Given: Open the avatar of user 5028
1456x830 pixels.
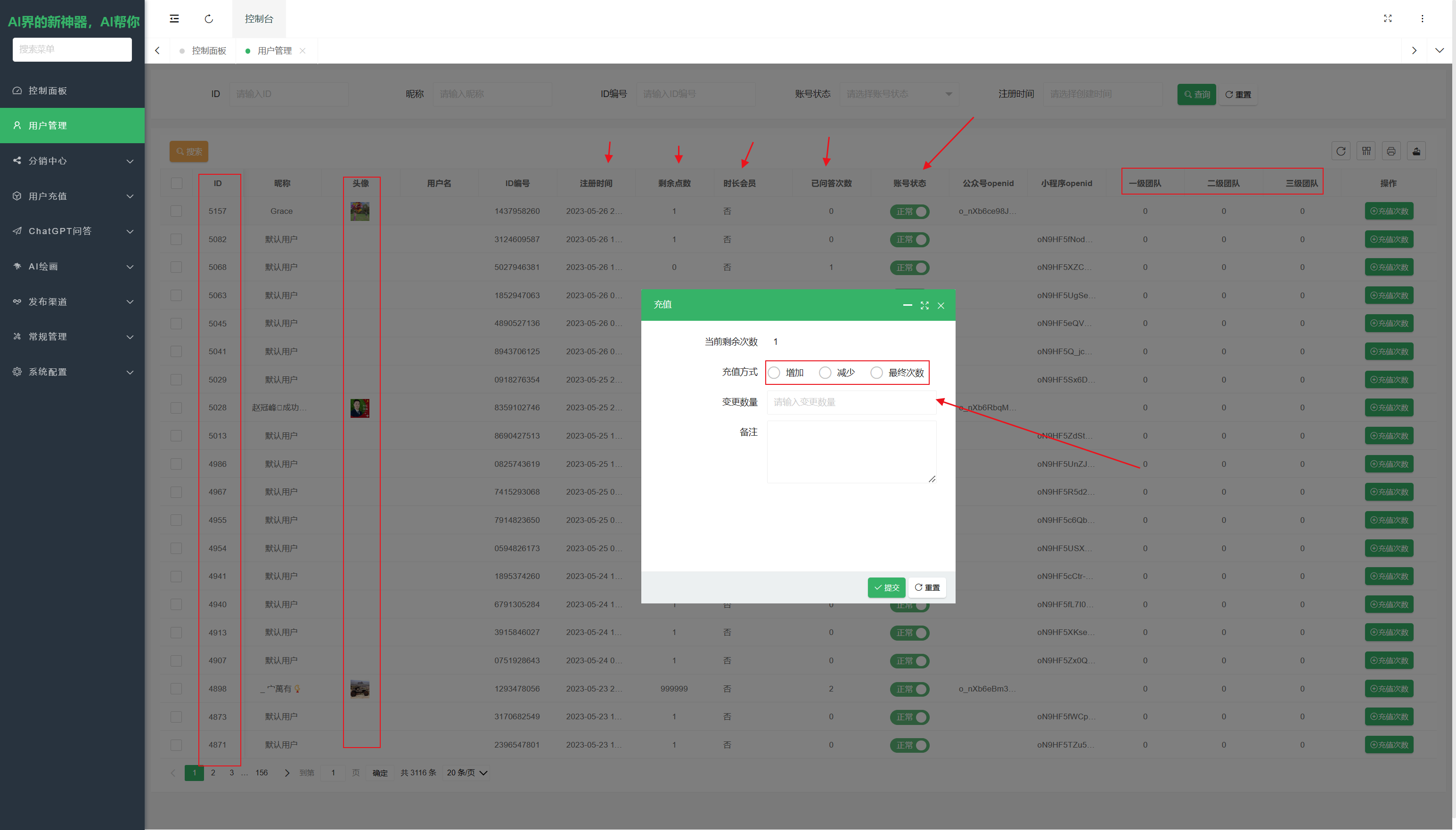Looking at the screenshot, I should (x=360, y=408).
